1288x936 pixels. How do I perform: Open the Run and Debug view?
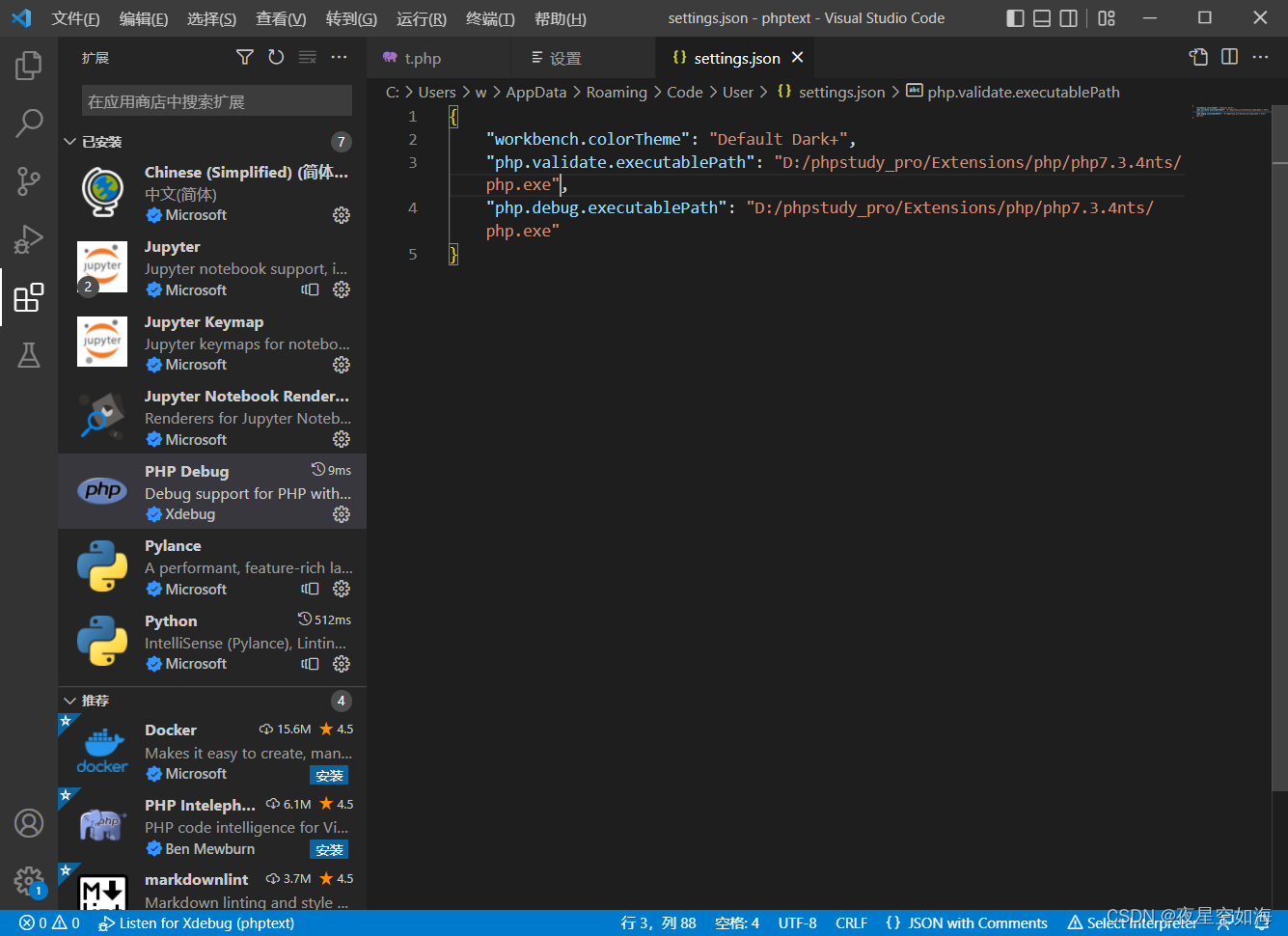pyautogui.click(x=29, y=239)
